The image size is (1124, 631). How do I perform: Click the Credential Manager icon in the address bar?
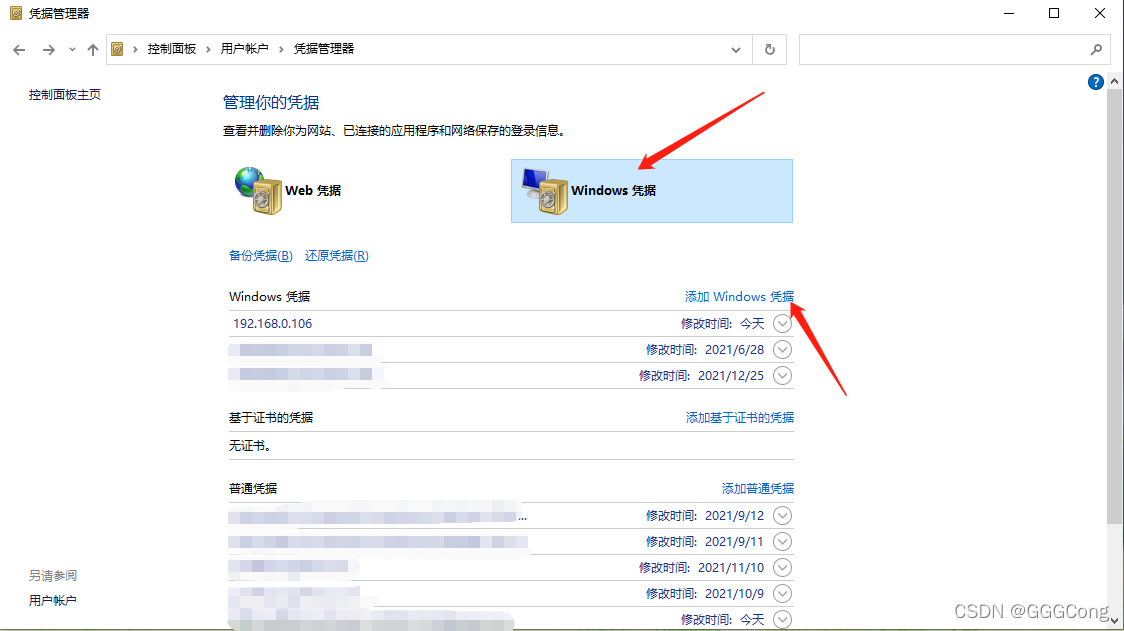pyautogui.click(x=118, y=49)
